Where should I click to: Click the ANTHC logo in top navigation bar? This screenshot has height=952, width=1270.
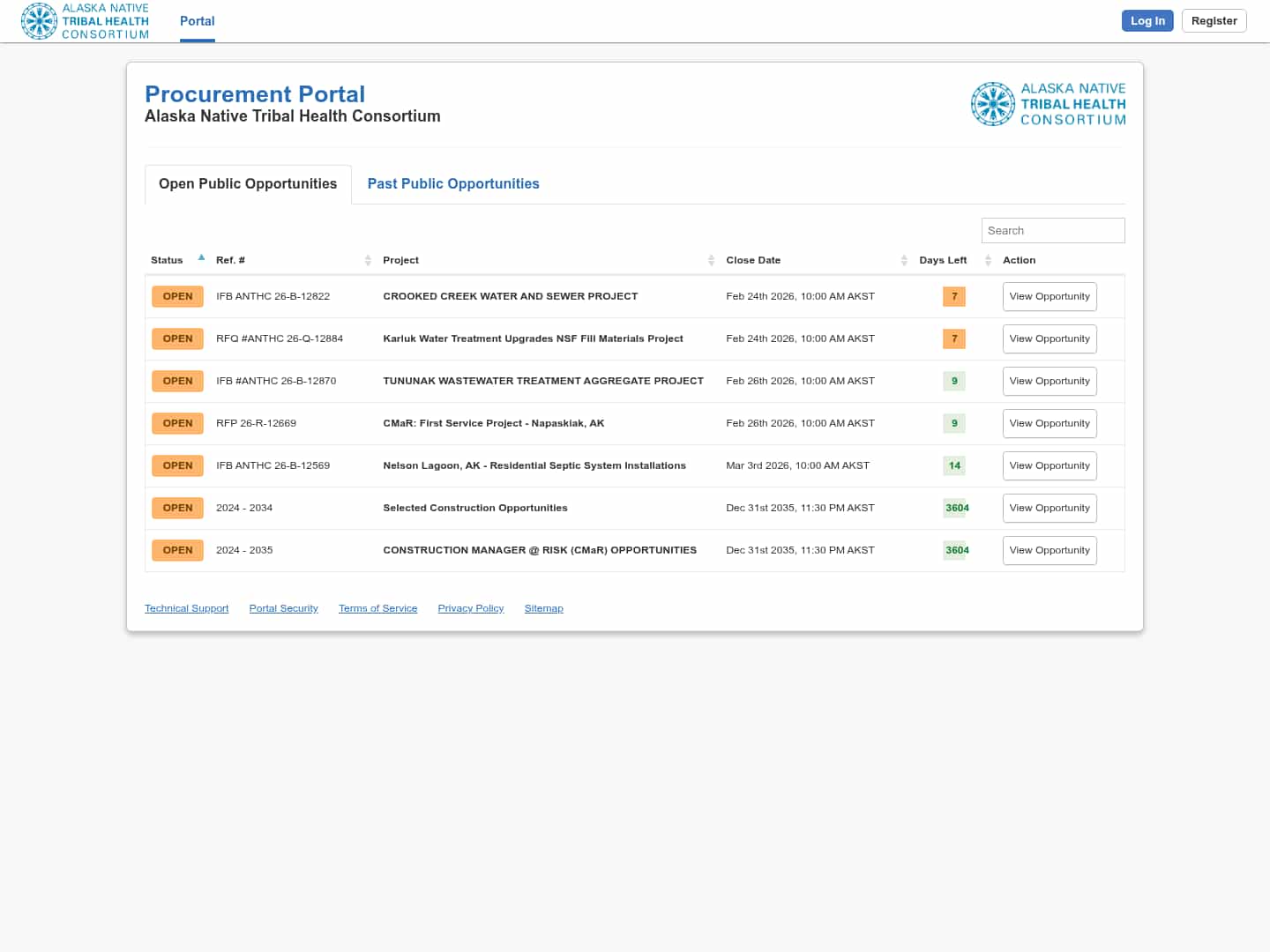point(85,21)
